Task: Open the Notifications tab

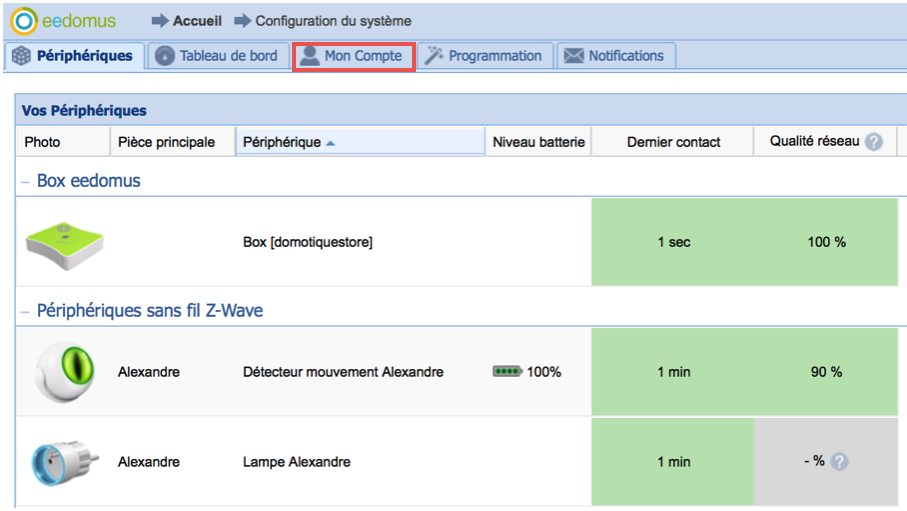Action: (x=615, y=56)
